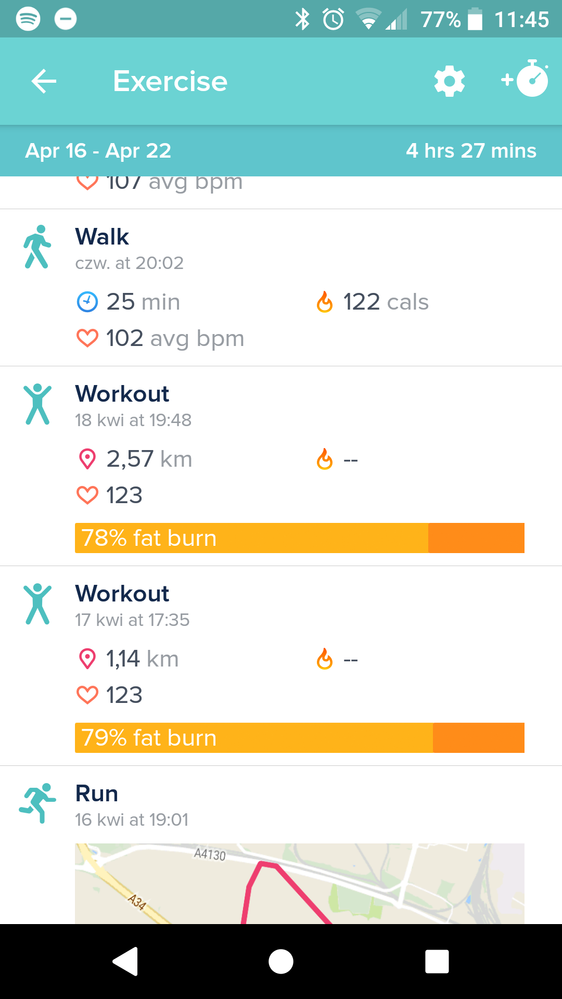Screen dimensions: 562x999
Task: Open Workout entry from 17 kwi at 17:35
Action: click(281, 666)
